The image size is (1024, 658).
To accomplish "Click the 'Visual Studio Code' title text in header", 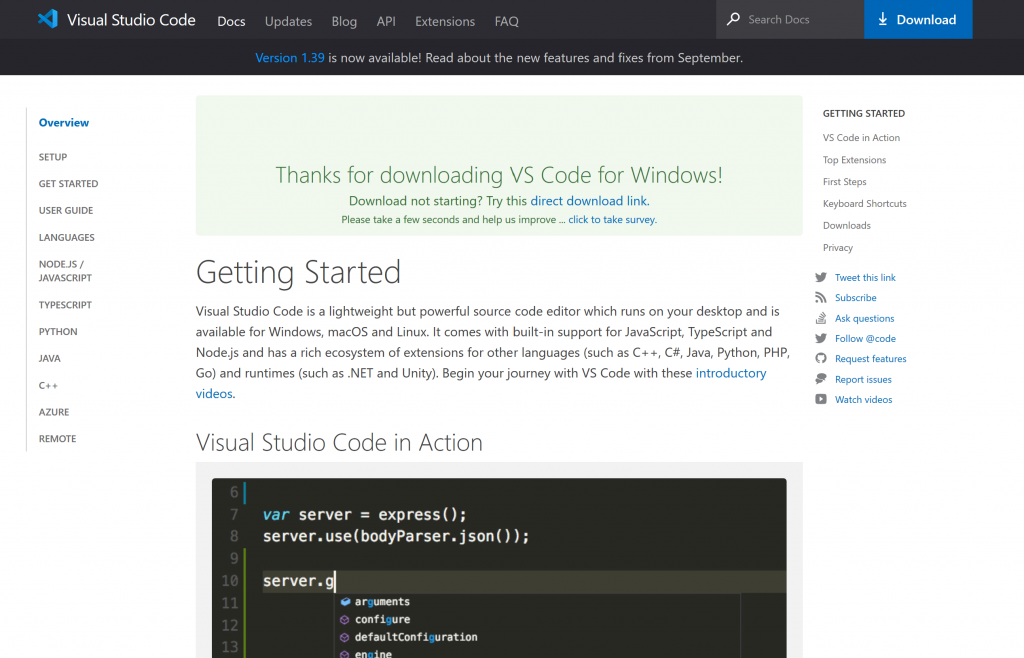I will tap(131, 20).
